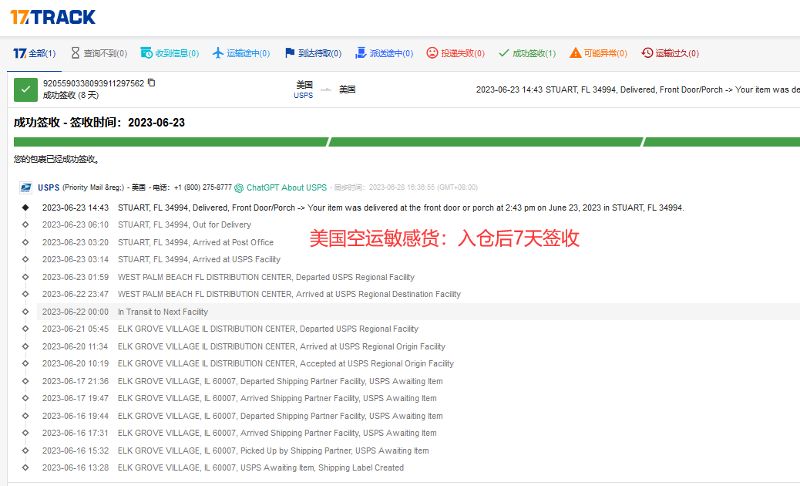Click the 17TRACK logo
800x486 pixels.
coord(53,17)
